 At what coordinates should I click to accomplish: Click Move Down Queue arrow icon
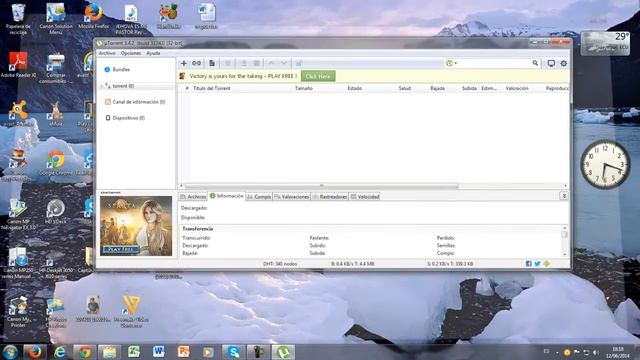click(x=284, y=63)
